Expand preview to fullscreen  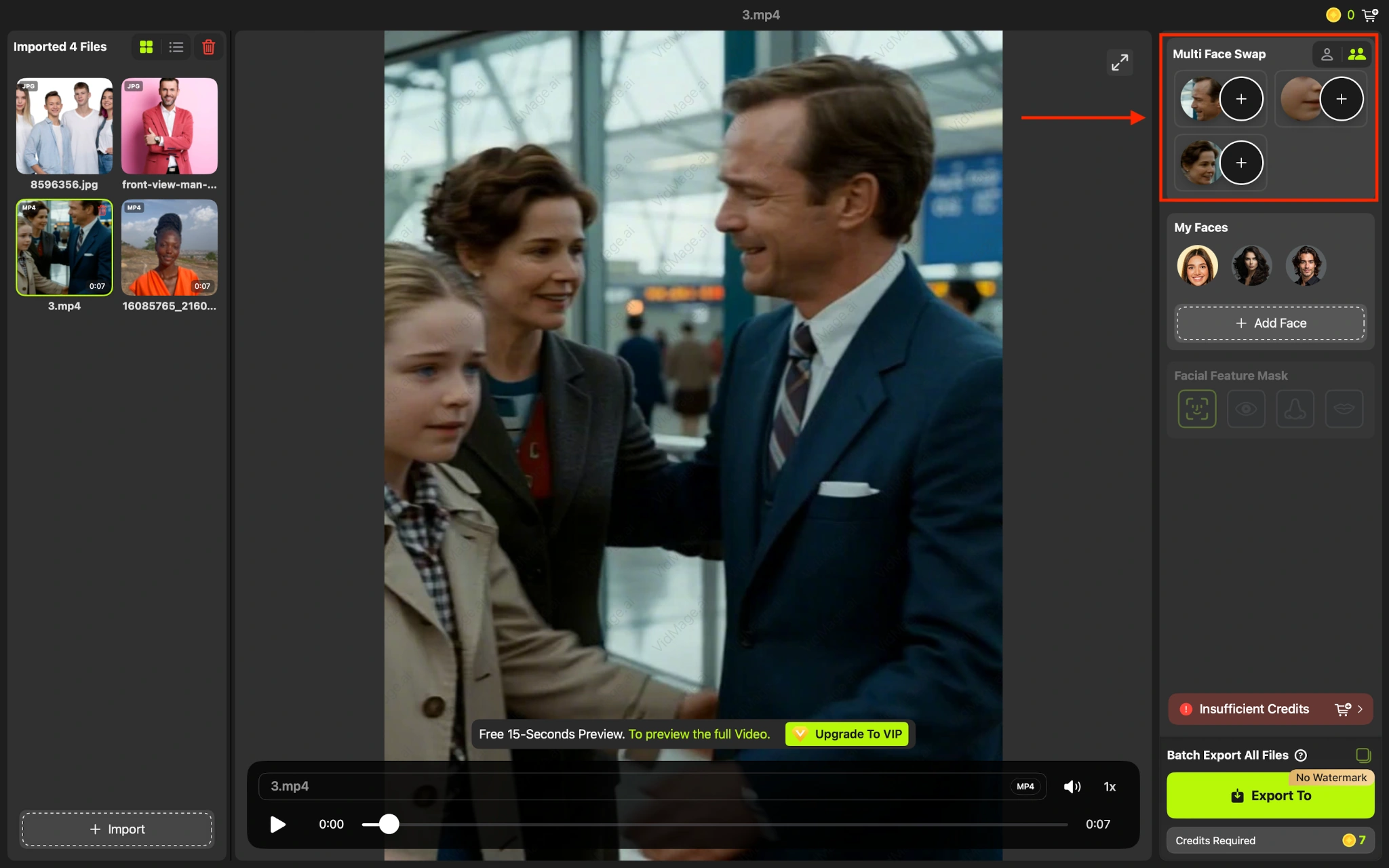point(1120,62)
